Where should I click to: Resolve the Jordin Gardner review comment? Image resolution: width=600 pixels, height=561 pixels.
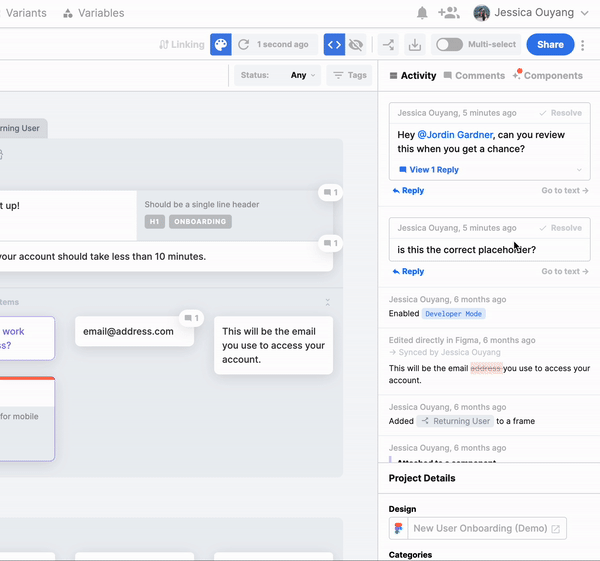pyautogui.click(x=561, y=113)
